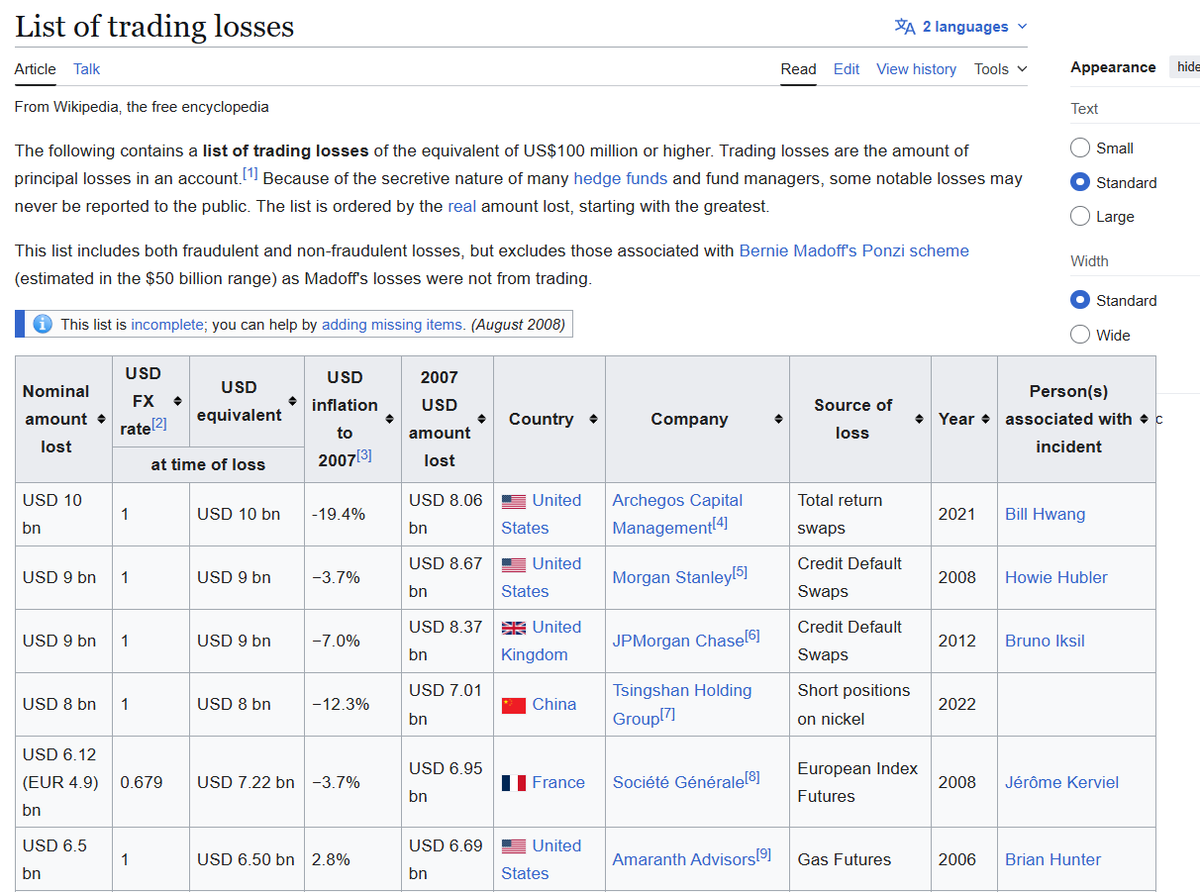
Task: Open the real amount link
Action: point(462,206)
